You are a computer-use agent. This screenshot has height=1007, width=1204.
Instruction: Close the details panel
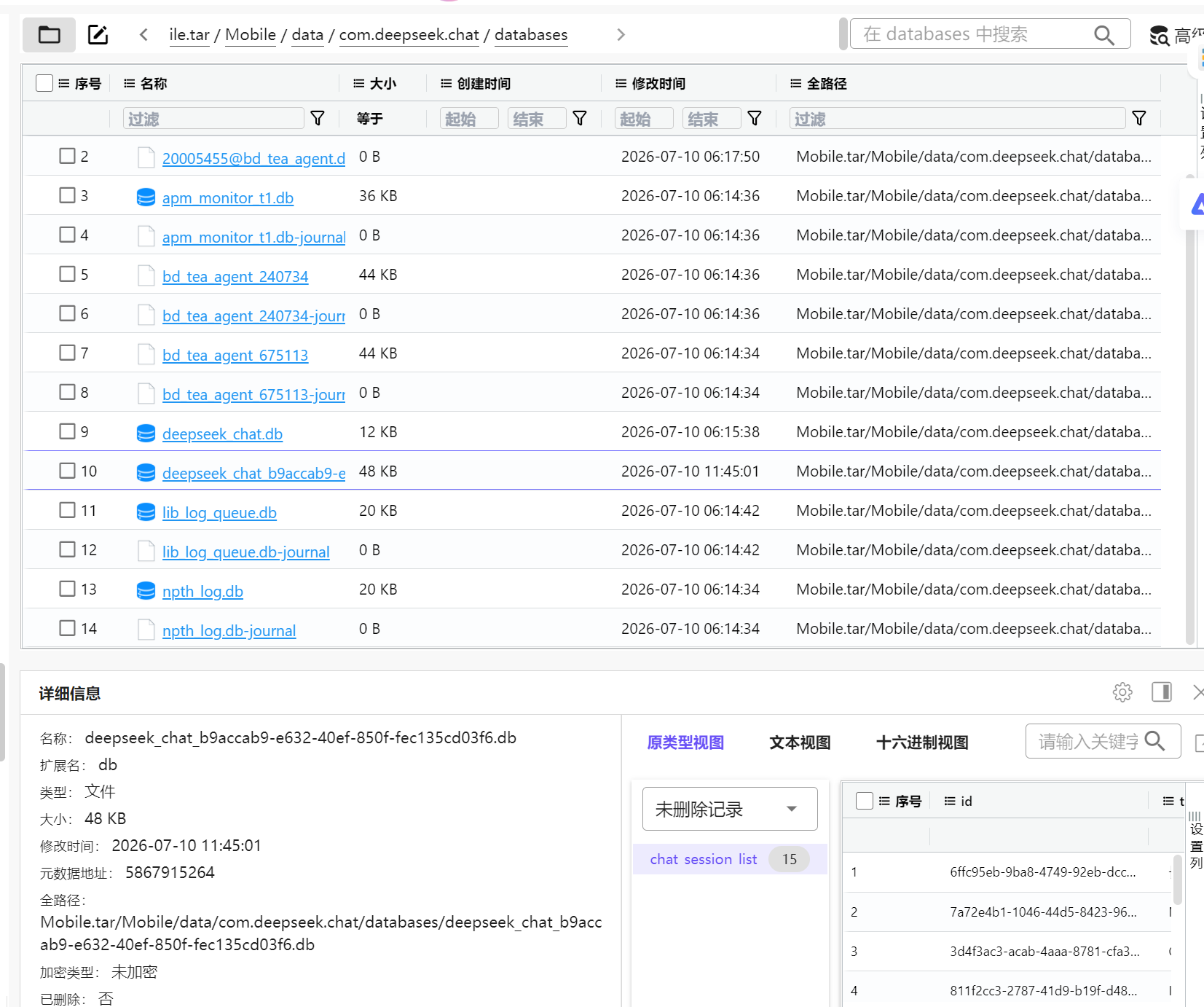(x=1197, y=692)
